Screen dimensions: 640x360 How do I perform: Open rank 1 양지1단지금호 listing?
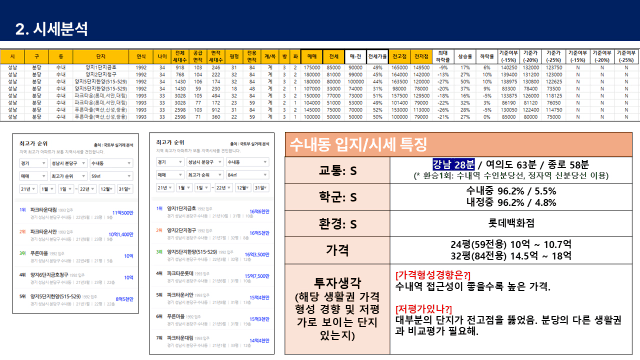click(x=212, y=212)
